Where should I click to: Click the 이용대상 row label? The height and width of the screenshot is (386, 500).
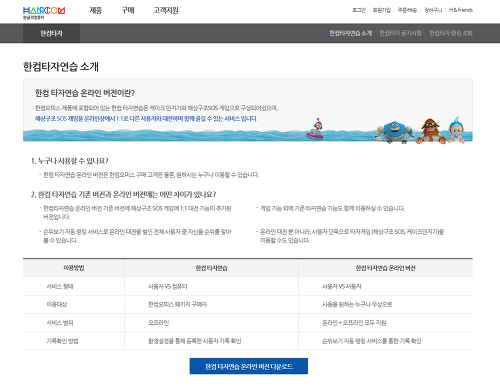pyautogui.click(x=57, y=304)
